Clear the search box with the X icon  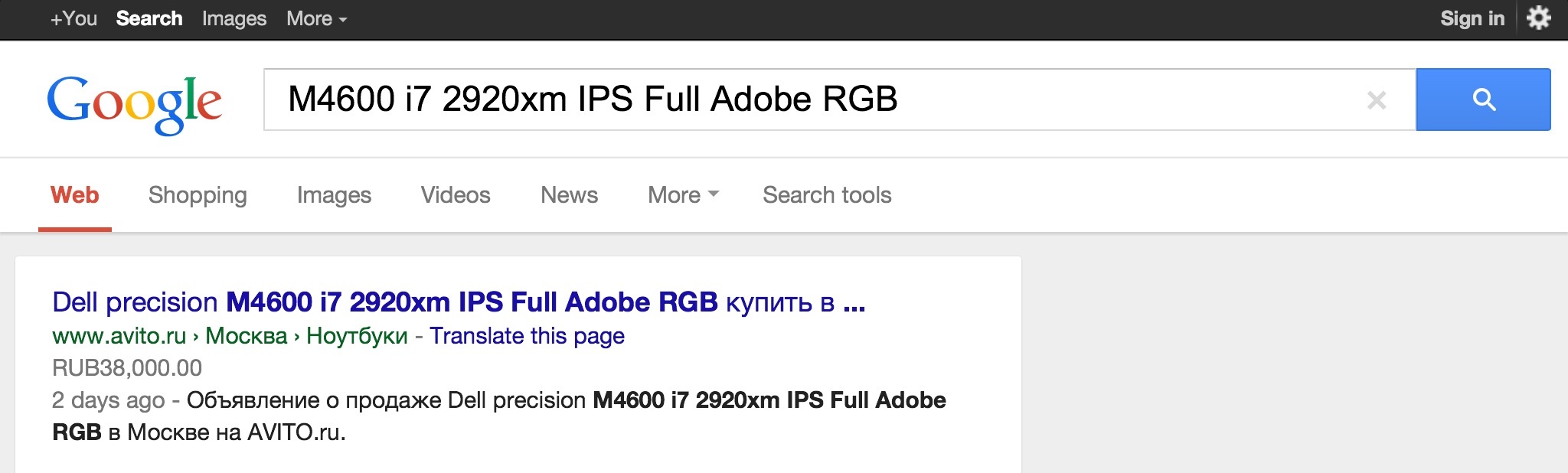tap(1377, 99)
